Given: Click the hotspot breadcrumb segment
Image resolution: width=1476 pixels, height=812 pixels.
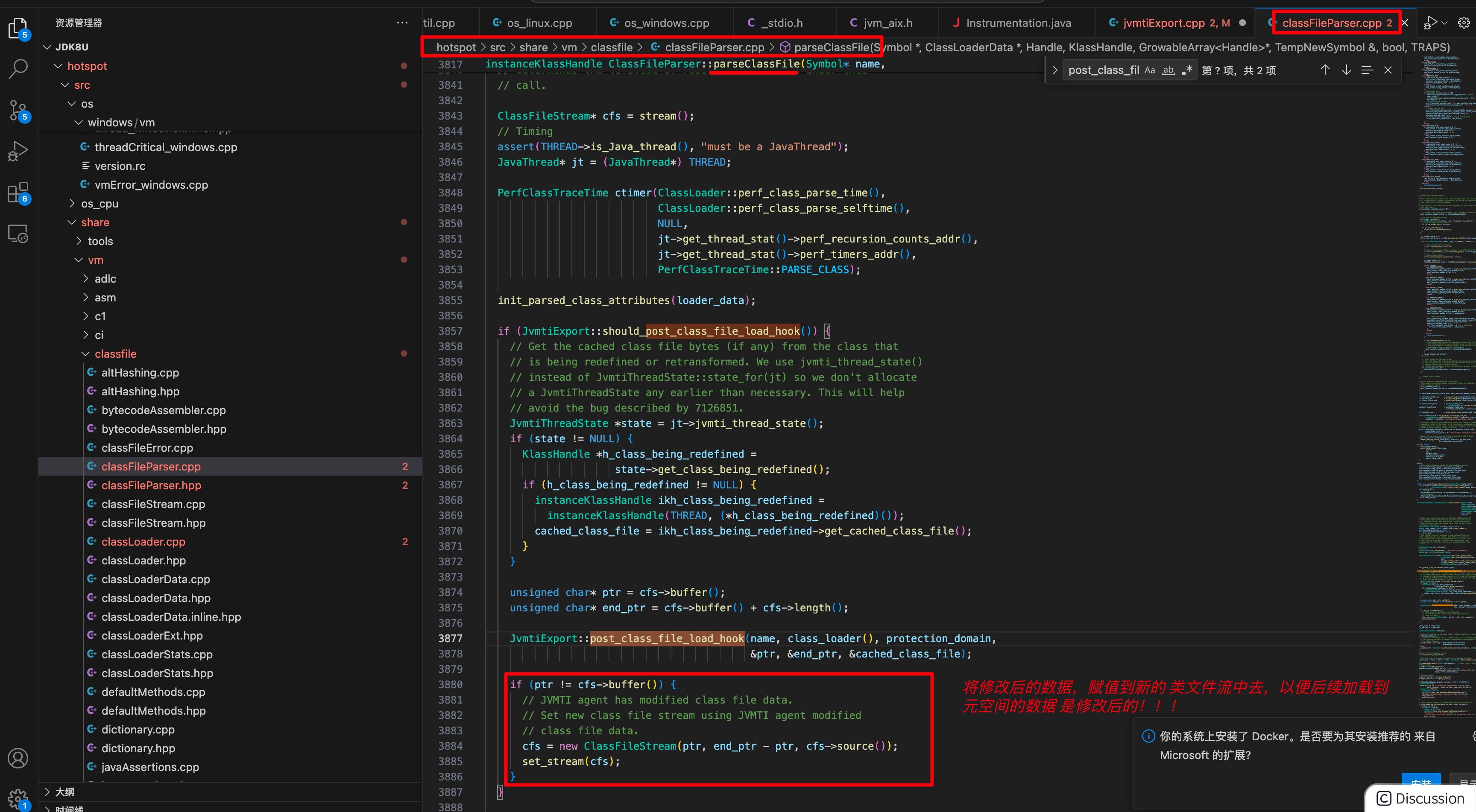Looking at the screenshot, I should (x=456, y=47).
